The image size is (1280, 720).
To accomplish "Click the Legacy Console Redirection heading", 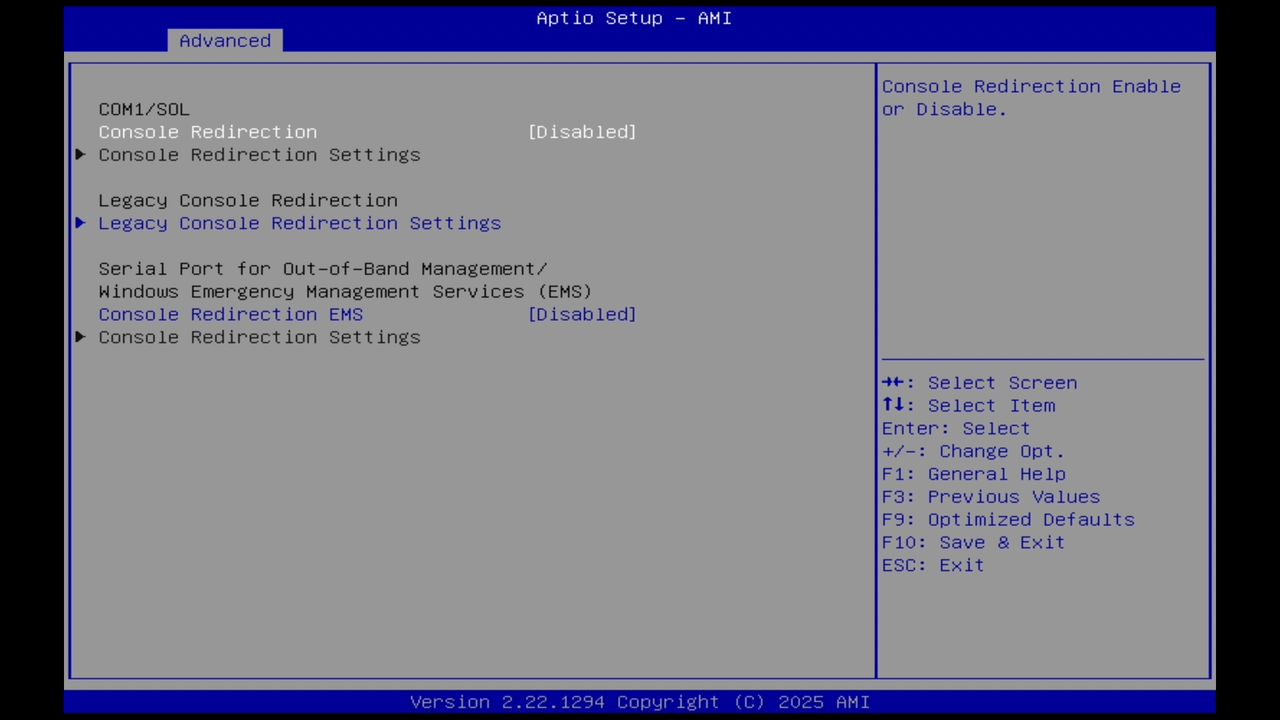I will pos(247,200).
